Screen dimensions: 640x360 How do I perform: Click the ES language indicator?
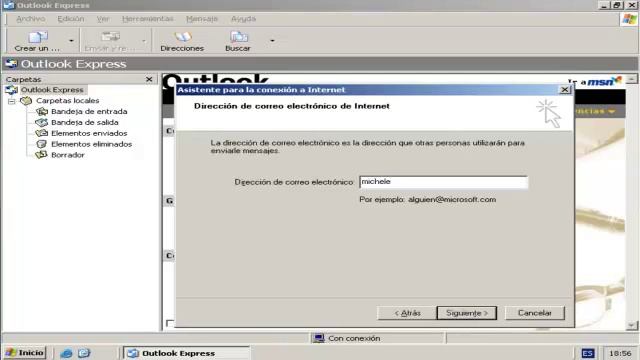click(x=588, y=353)
